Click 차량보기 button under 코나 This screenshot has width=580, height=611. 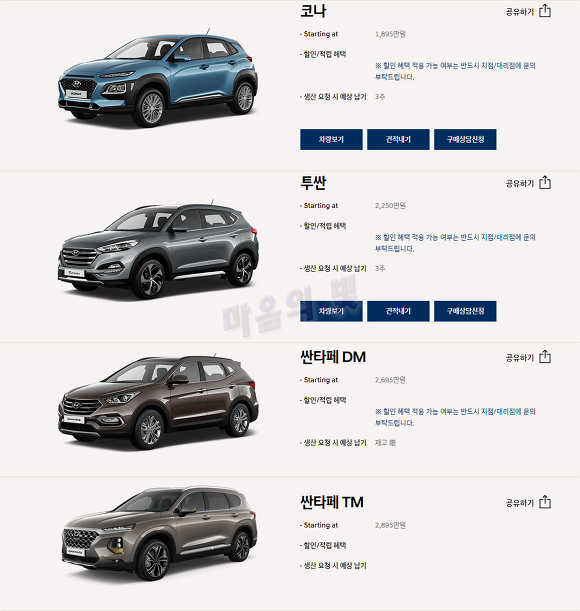click(331, 140)
